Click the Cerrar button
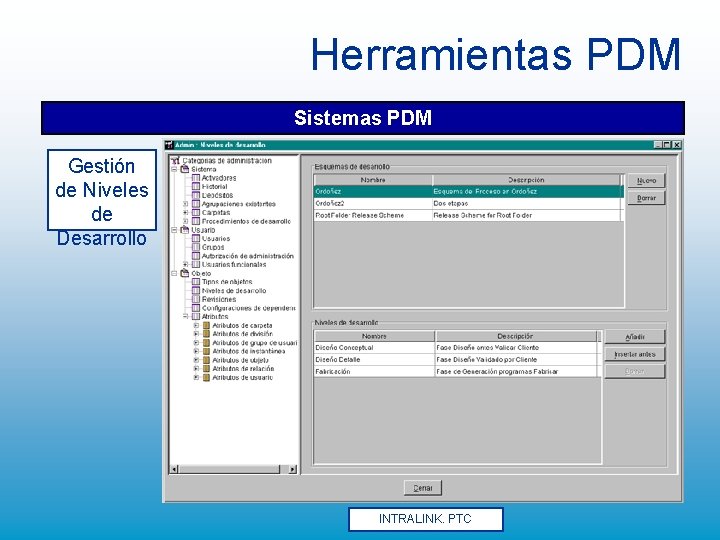The image size is (720, 540). coord(423,488)
